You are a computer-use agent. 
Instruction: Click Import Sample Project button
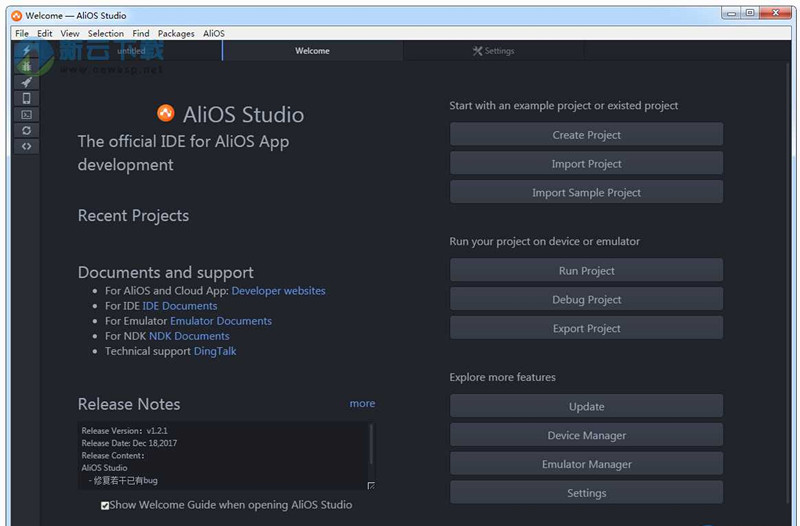tap(586, 193)
